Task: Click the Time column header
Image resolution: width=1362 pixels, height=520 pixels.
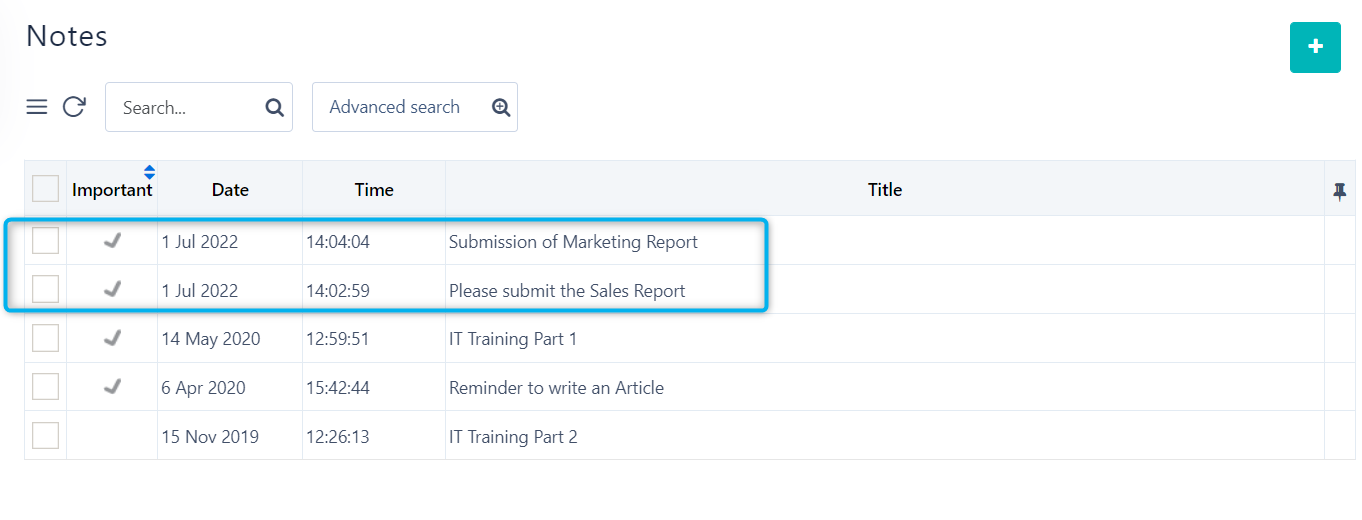Action: 374,190
